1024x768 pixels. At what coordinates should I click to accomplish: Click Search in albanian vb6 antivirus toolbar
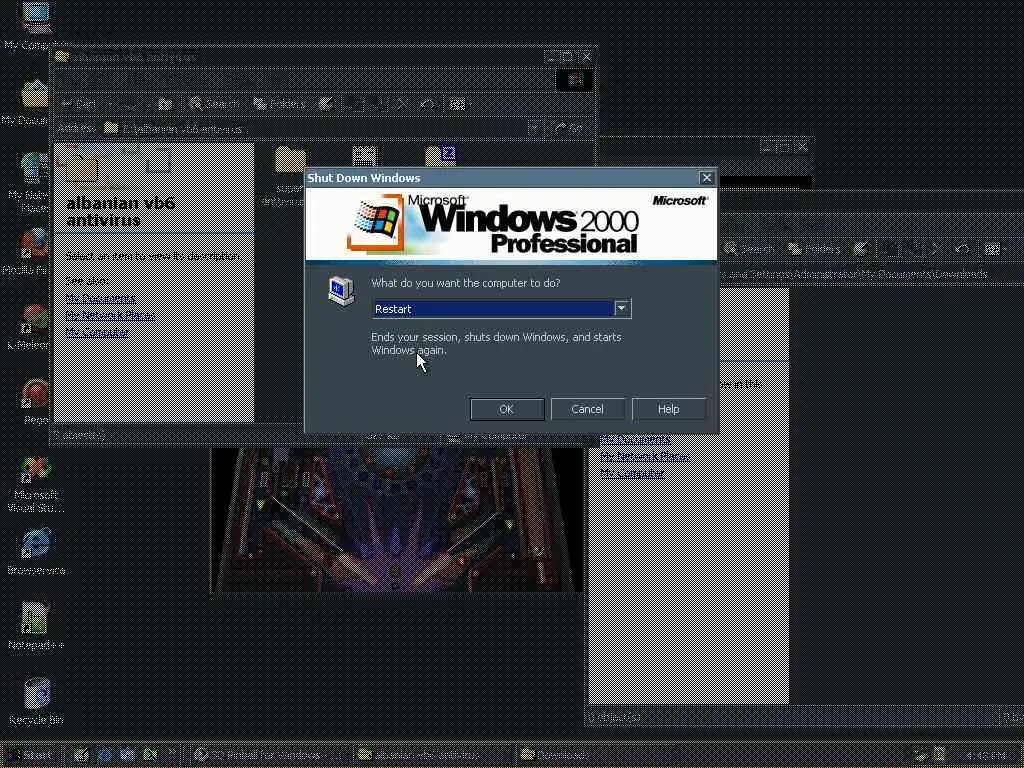coord(214,104)
